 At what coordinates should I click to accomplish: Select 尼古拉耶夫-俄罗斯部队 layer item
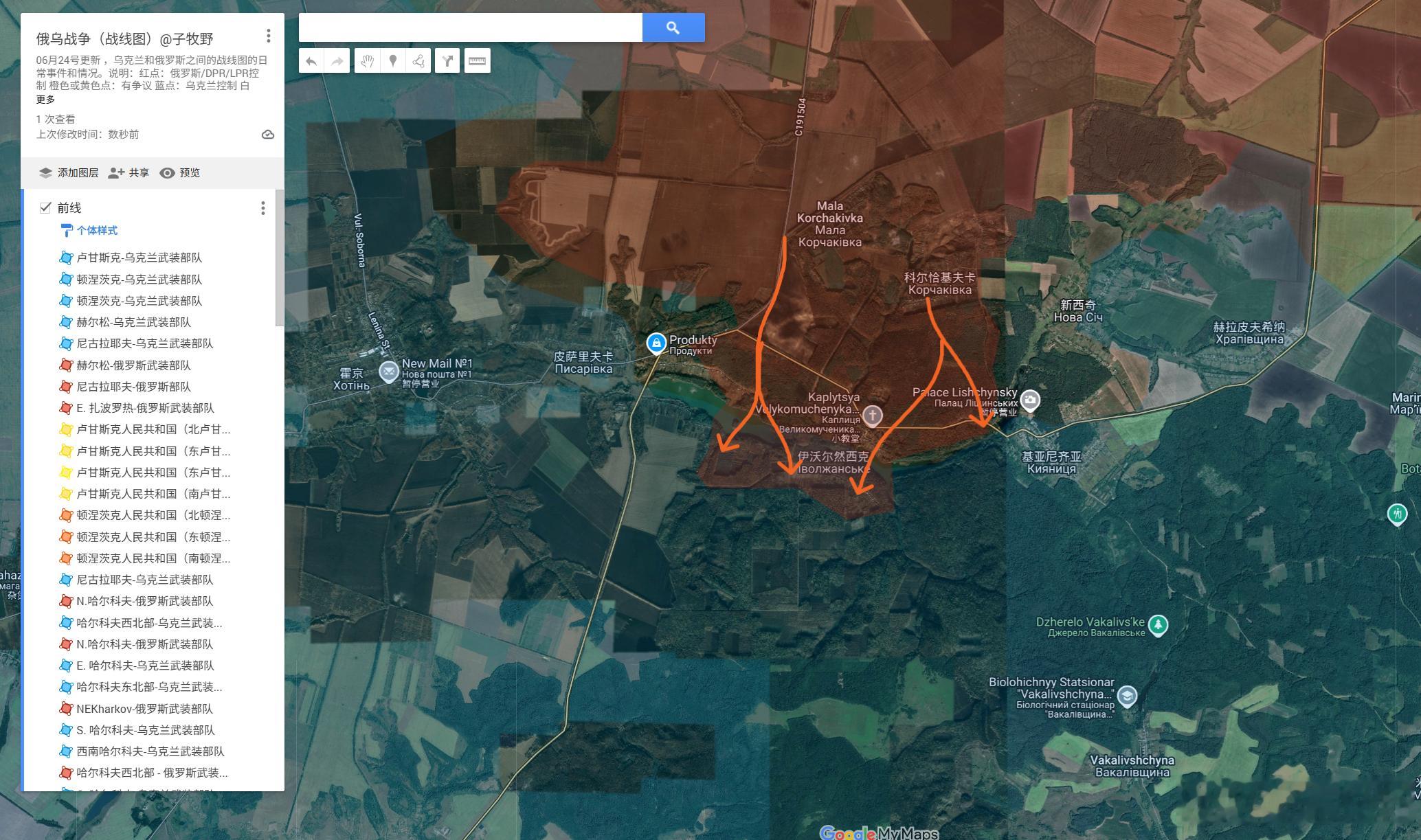click(134, 387)
